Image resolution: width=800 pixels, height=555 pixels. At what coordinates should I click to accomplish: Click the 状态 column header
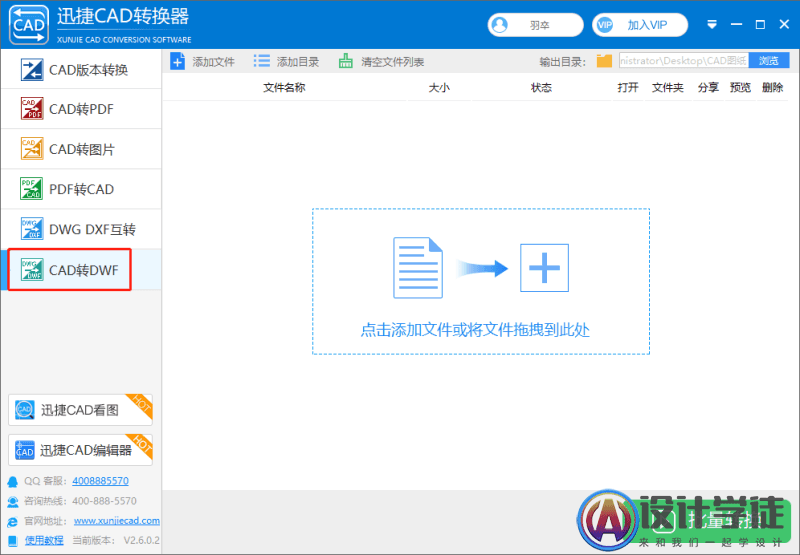coord(541,88)
